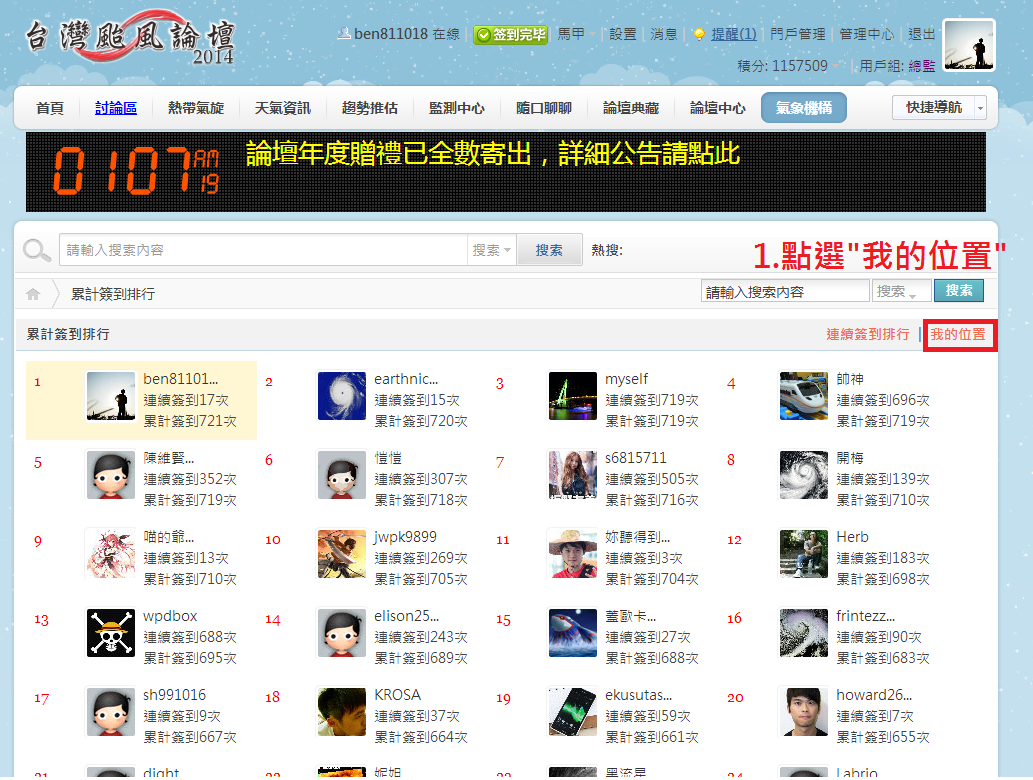
Task: Open the 搜索 dropdown in breadcrumb search
Action: [x=901, y=291]
